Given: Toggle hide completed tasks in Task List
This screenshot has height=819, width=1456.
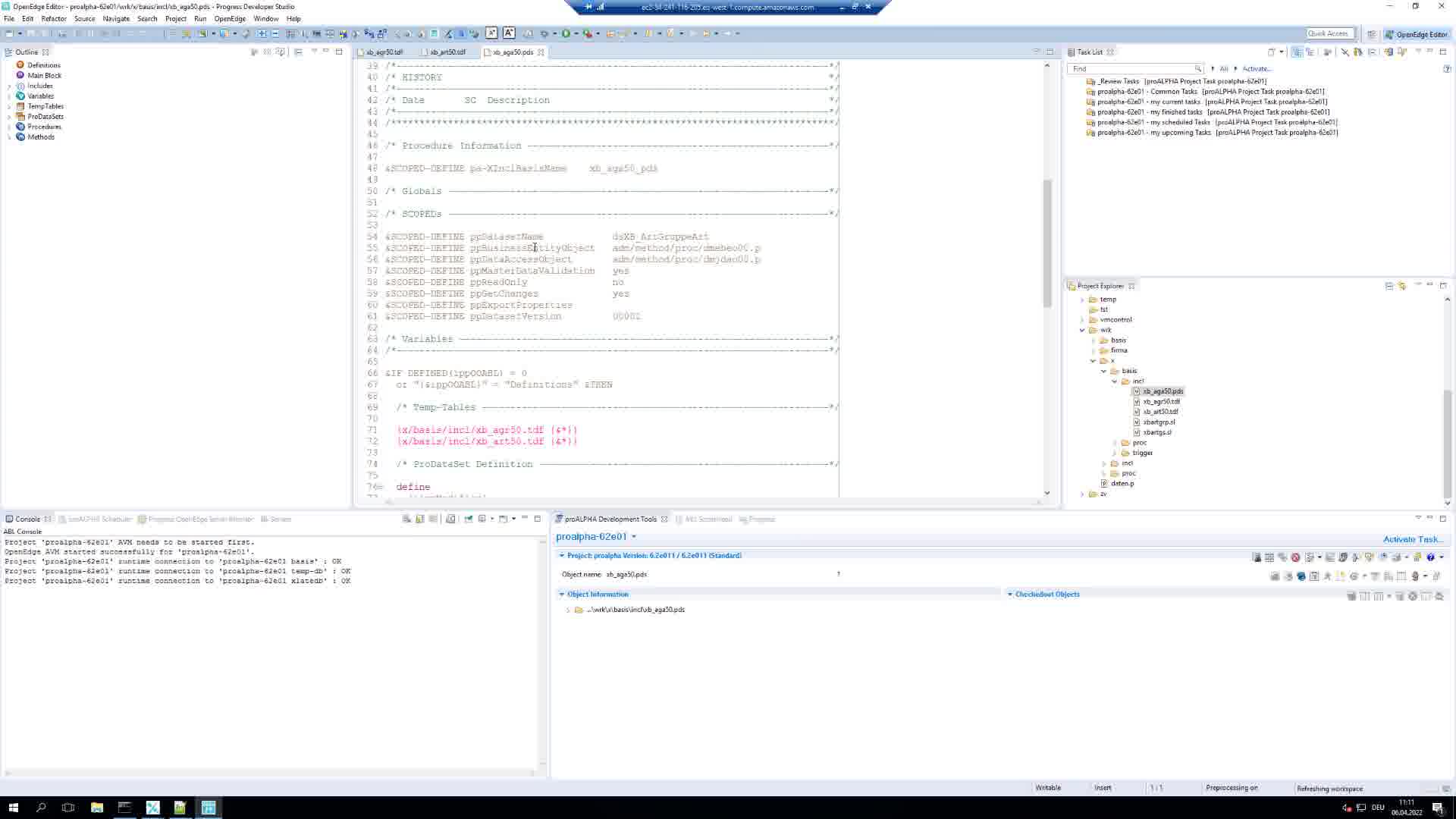Looking at the screenshot, I should (x=1345, y=52).
